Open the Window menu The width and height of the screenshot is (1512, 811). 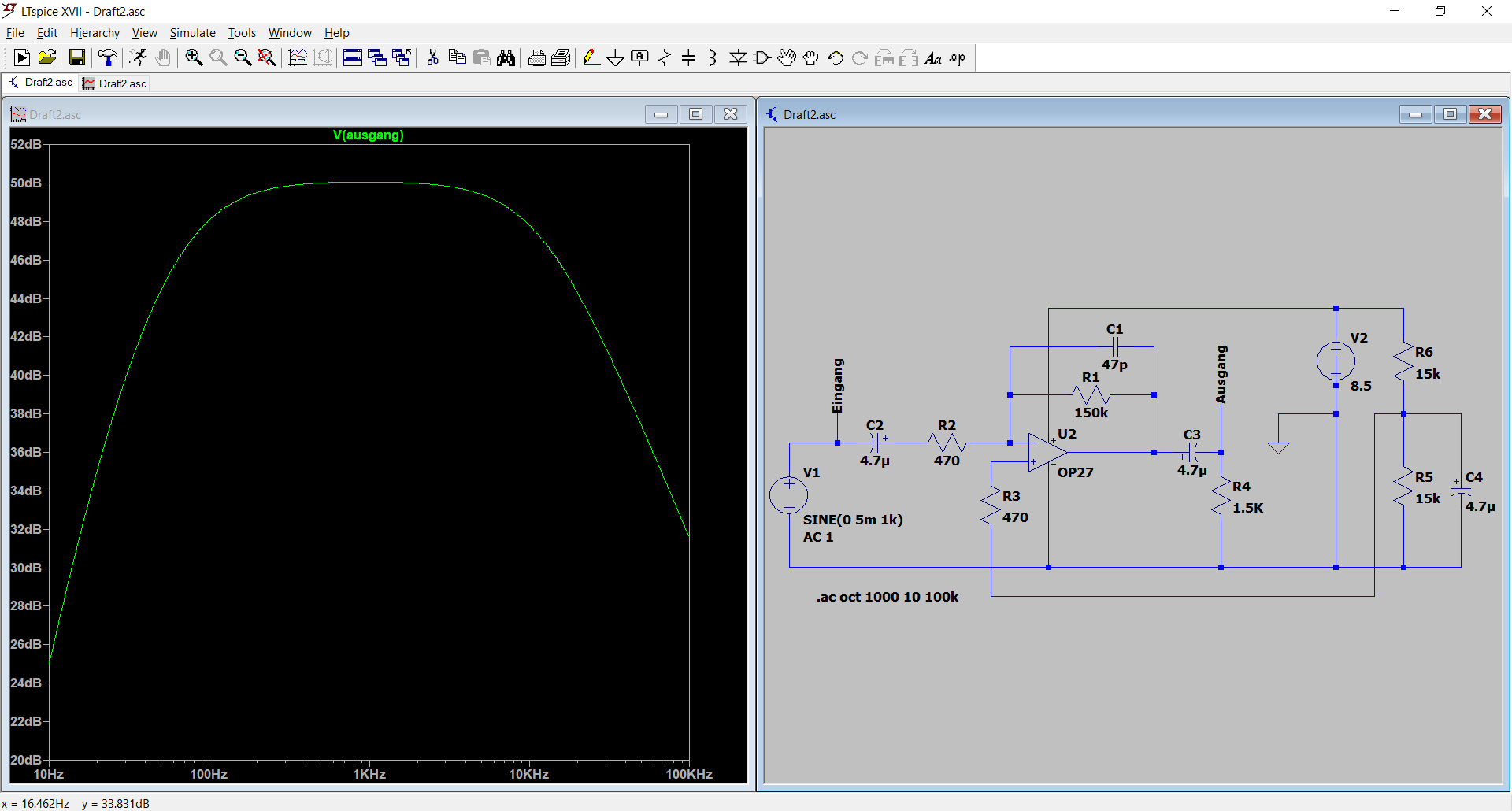click(290, 33)
